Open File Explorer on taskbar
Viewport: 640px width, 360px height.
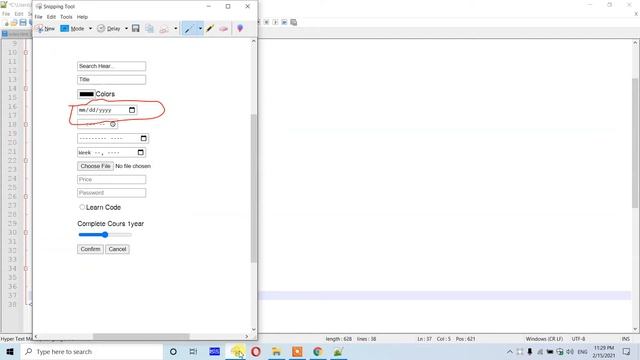point(276,351)
